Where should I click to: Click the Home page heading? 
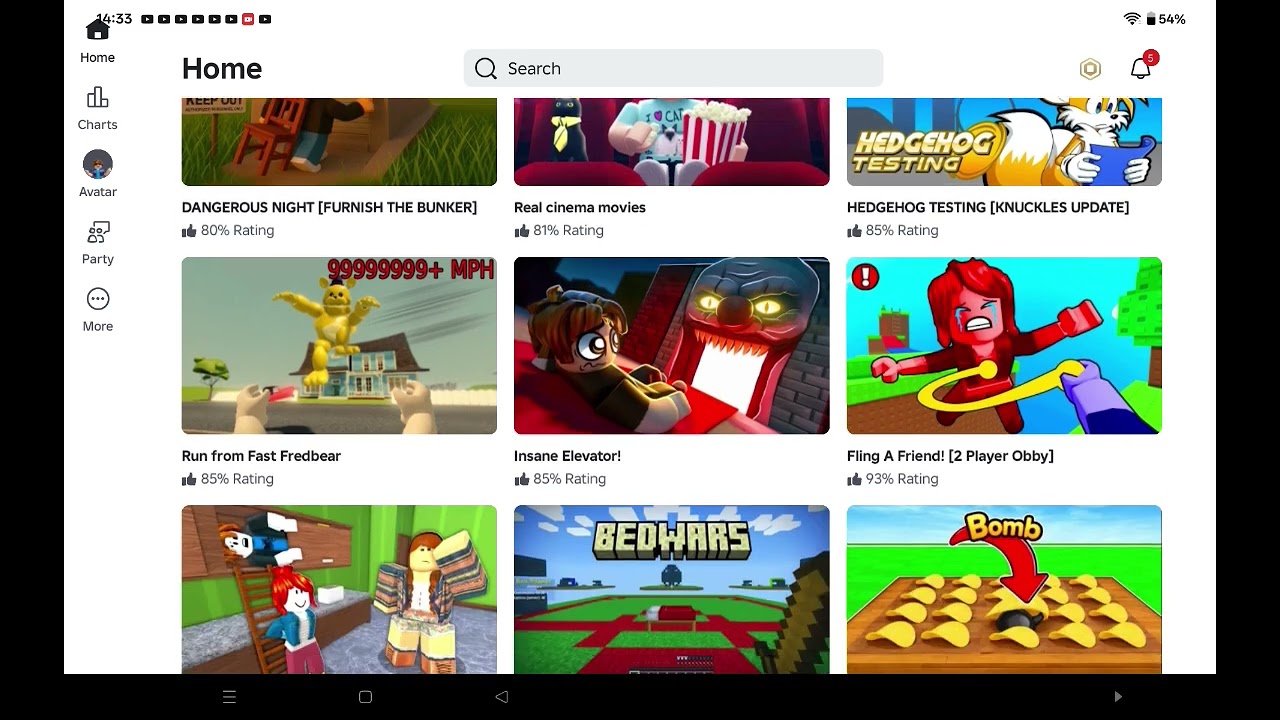pos(222,69)
